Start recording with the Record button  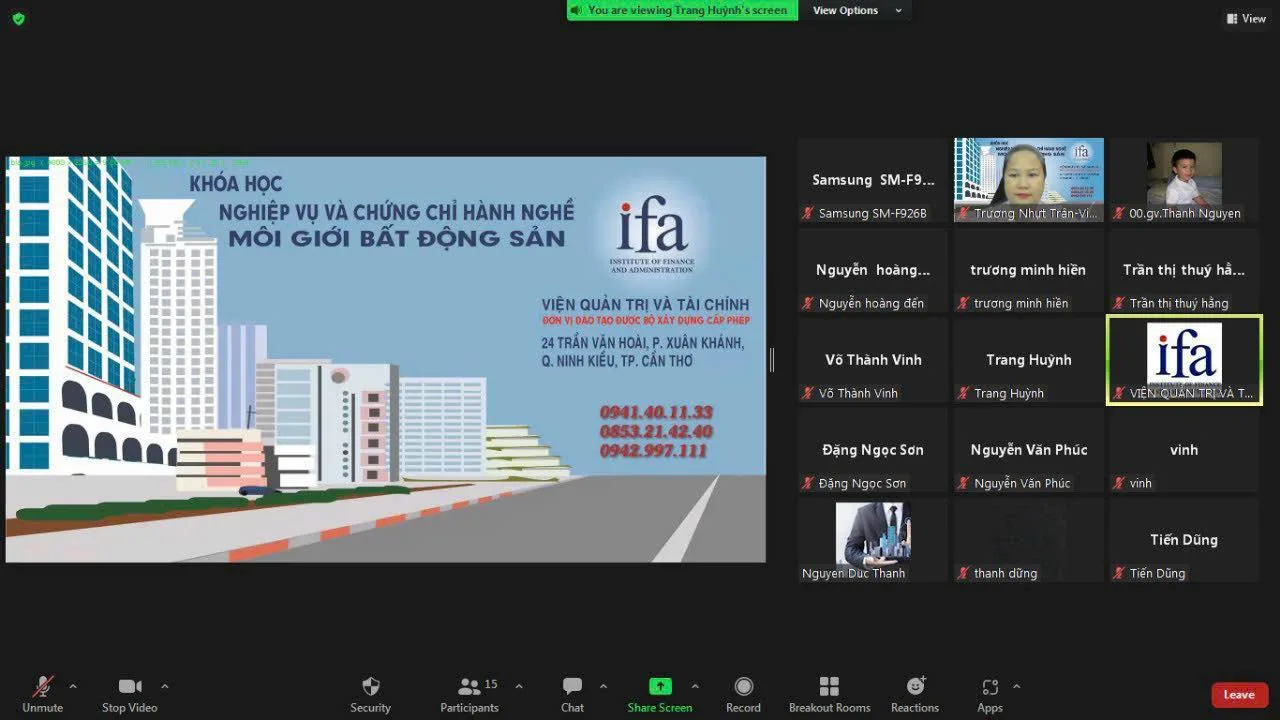click(743, 694)
